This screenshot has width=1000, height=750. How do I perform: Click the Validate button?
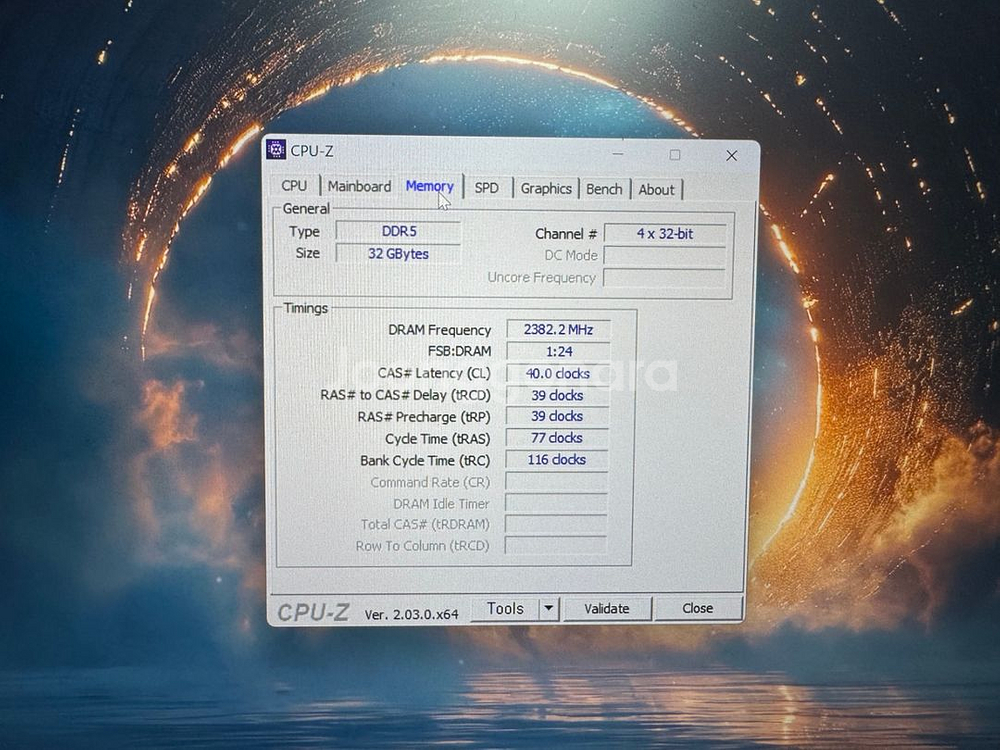coord(607,608)
